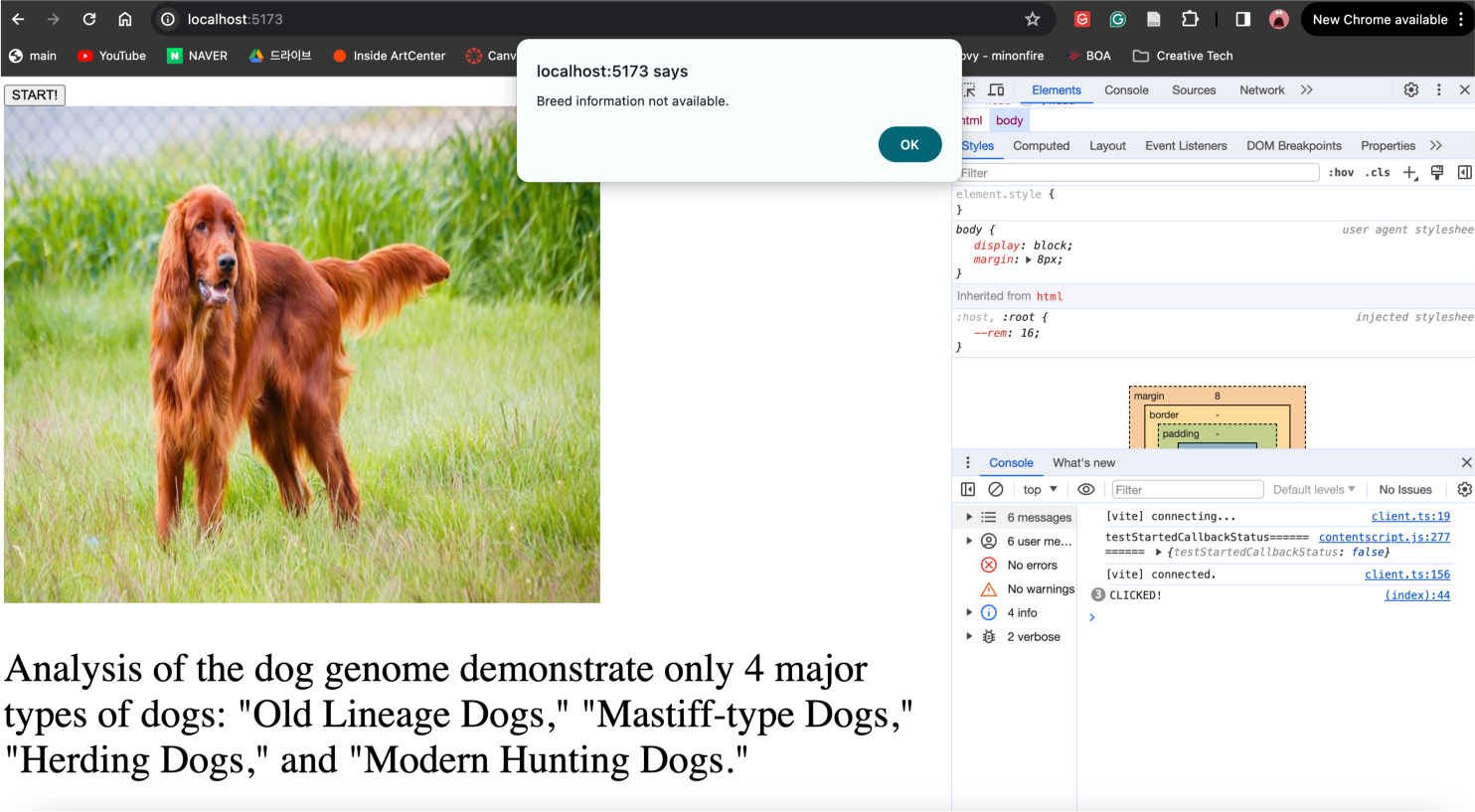This screenshot has width=1475, height=812.
Task: Click the Irish Setter dog image
Action: 302,355
